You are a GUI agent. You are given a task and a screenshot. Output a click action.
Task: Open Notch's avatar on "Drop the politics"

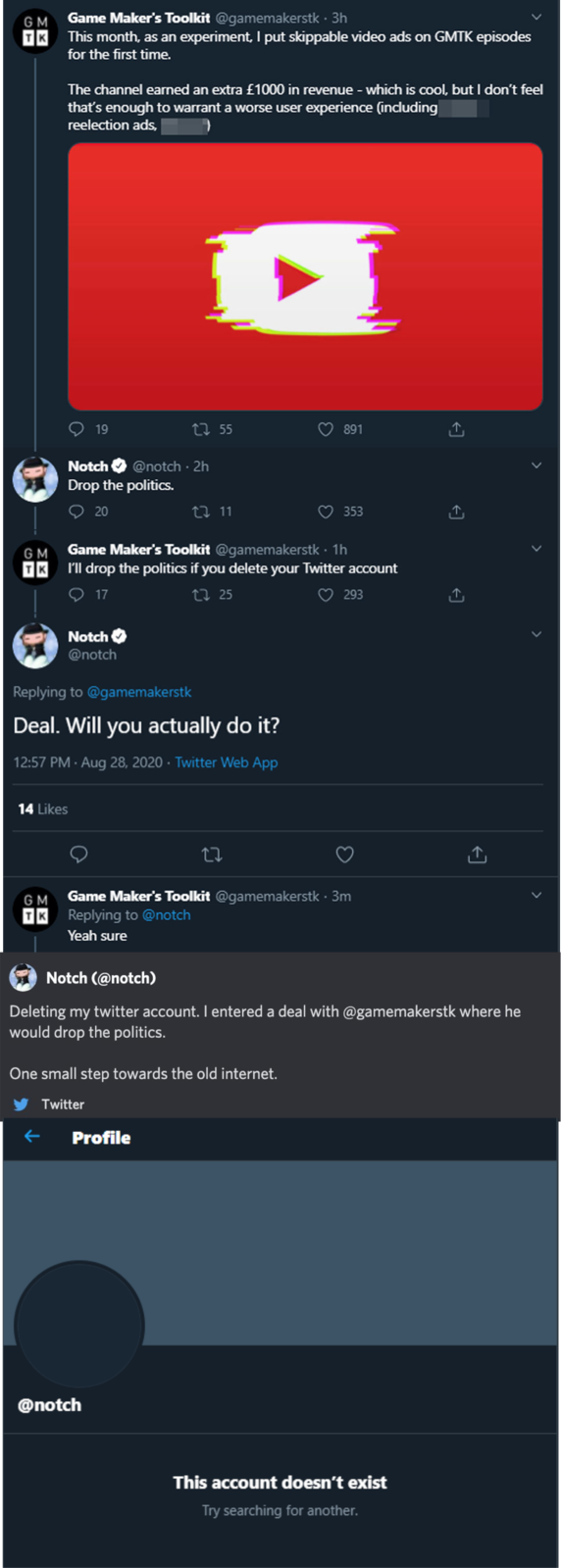35,480
